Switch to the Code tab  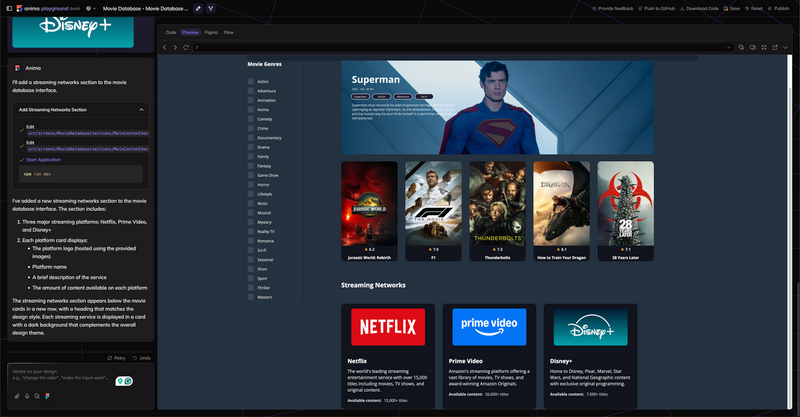171,32
